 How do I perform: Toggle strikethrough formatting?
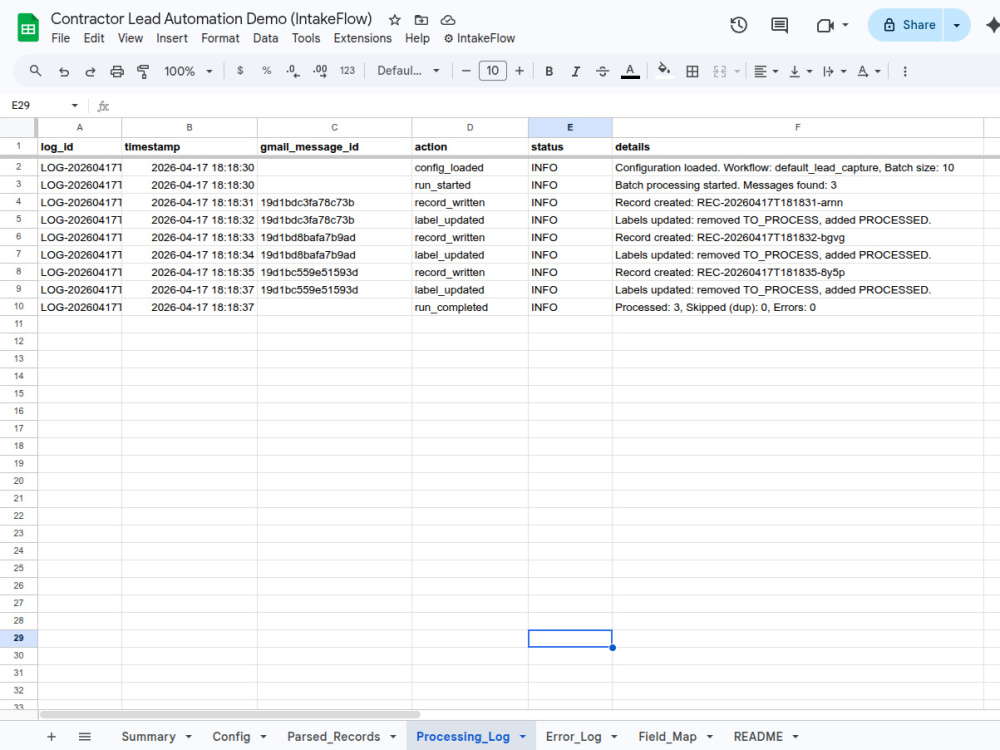tap(602, 71)
